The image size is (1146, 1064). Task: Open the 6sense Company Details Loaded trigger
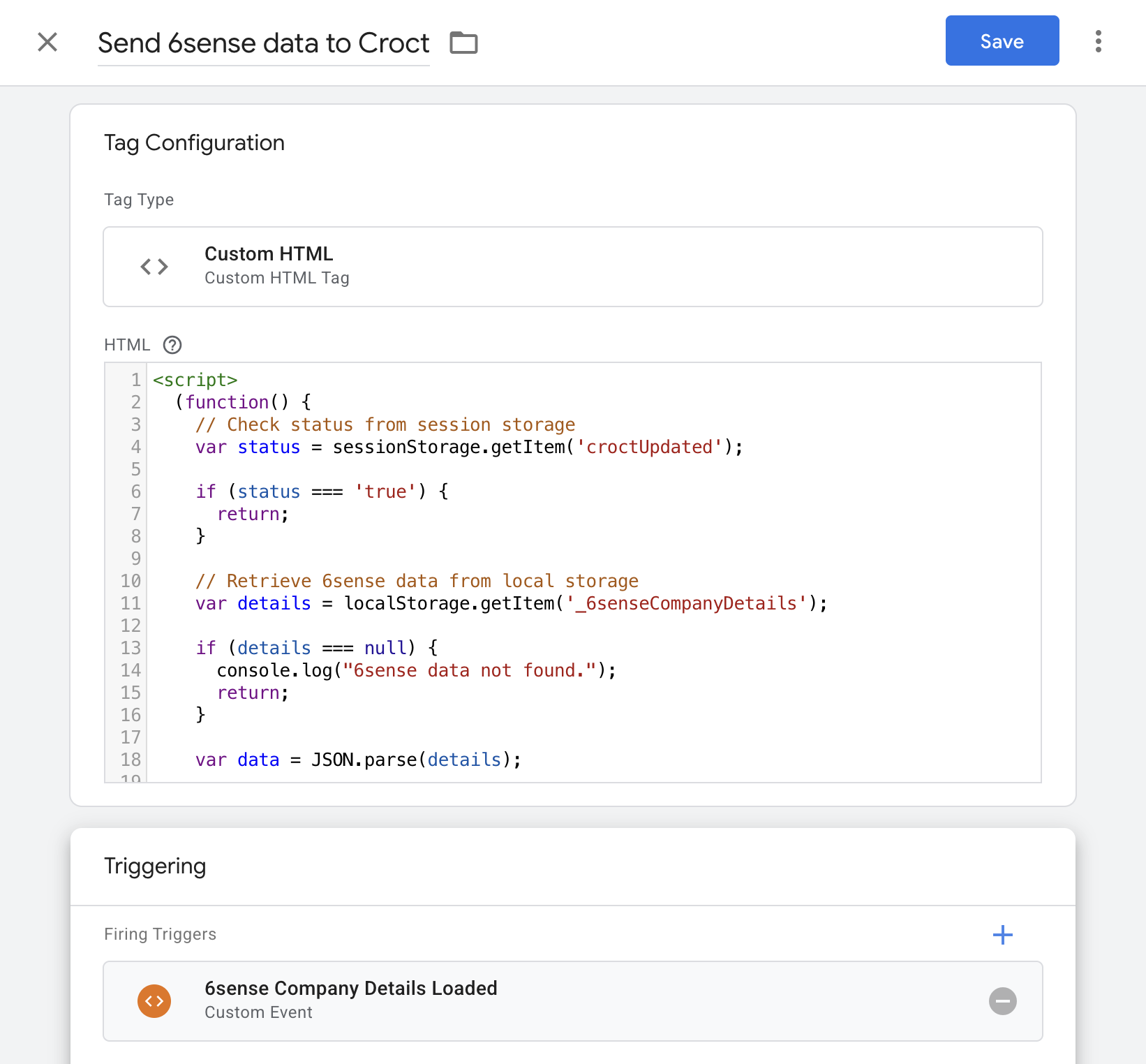click(573, 1001)
